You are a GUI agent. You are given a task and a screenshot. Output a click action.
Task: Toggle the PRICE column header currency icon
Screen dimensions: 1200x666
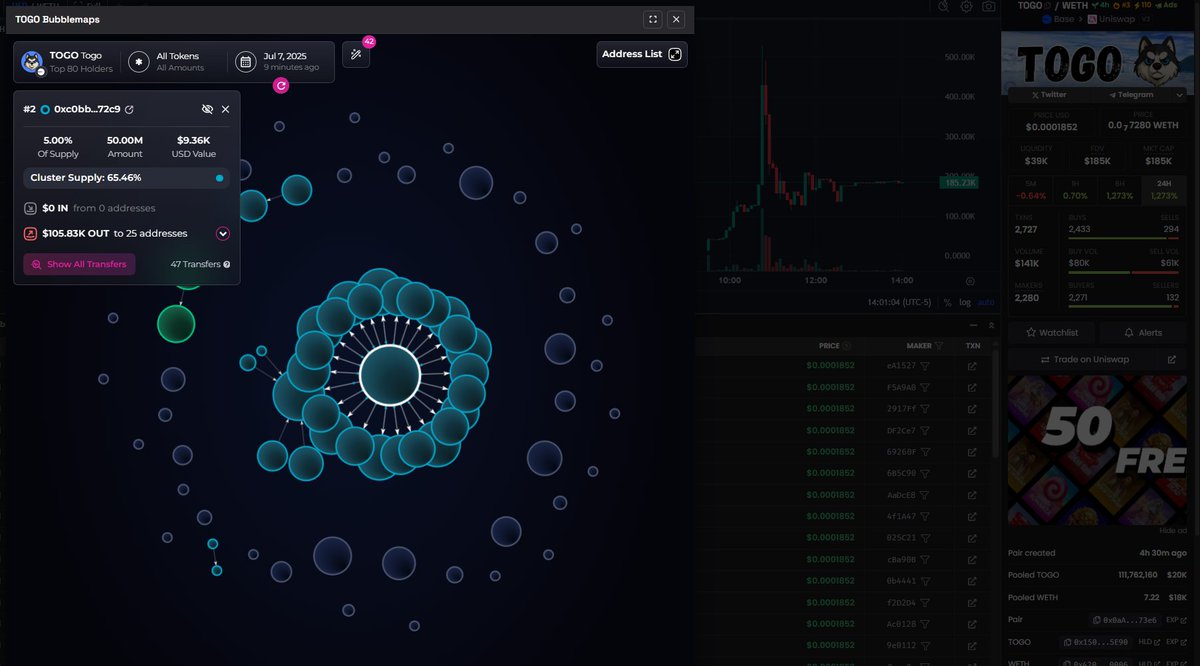[x=847, y=346]
